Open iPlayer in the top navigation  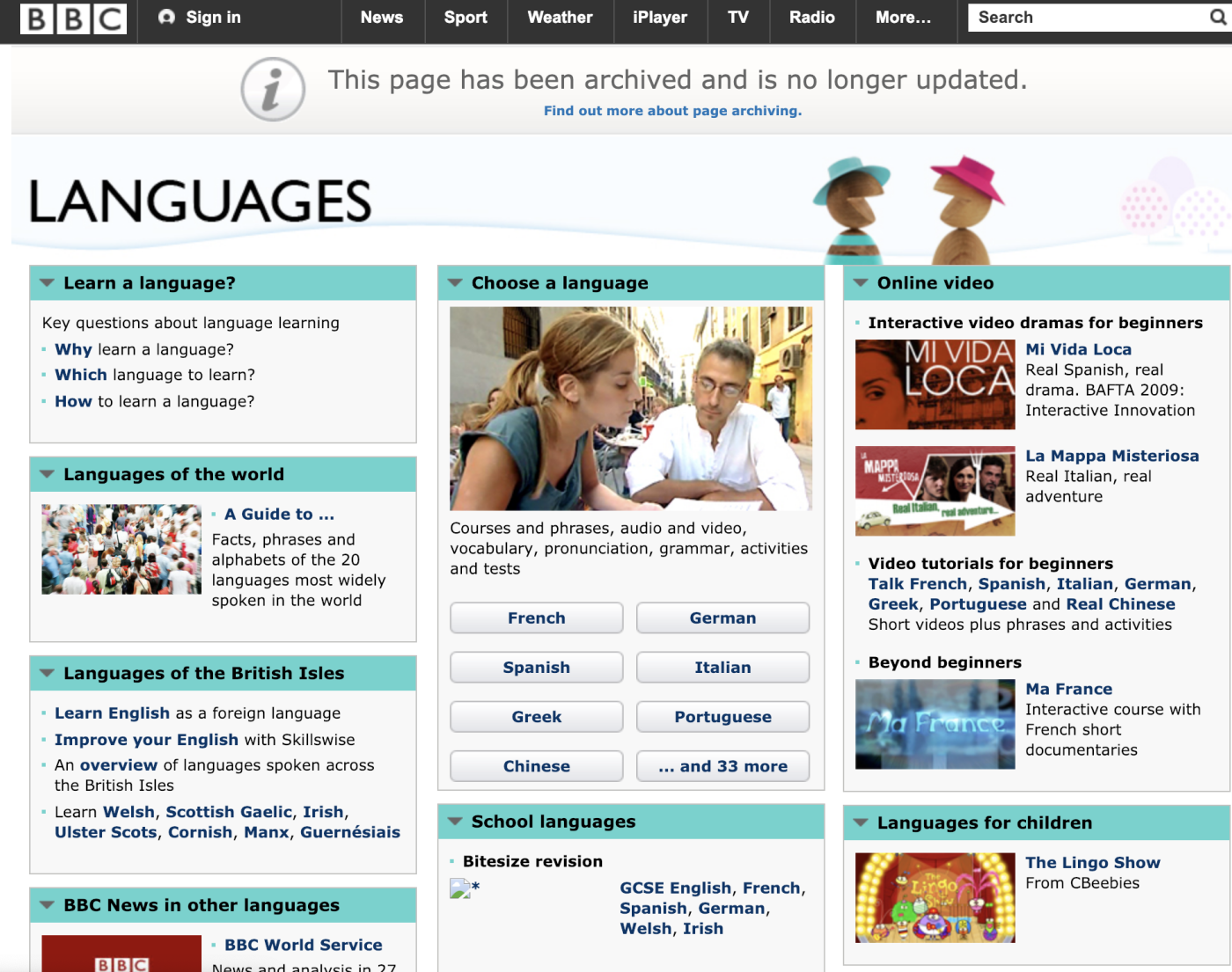point(660,18)
